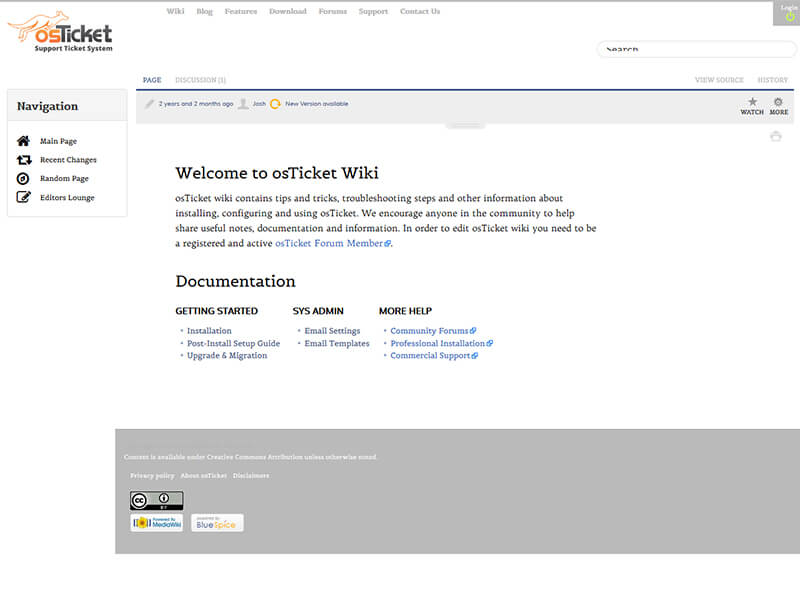Click Josh author name
The height and width of the screenshot is (600, 800).
(x=259, y=104)
